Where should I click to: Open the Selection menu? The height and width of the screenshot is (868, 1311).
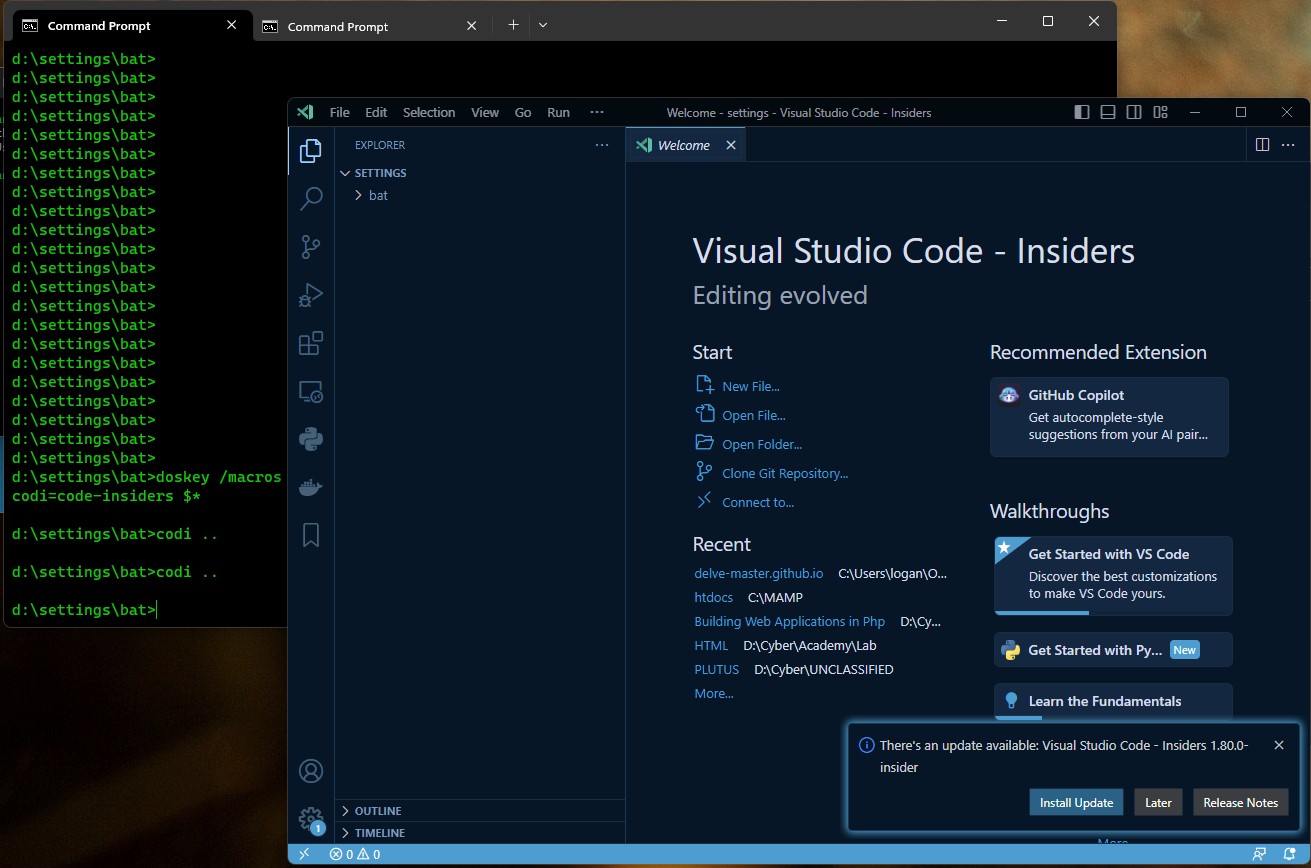click(x=429, y=112)
